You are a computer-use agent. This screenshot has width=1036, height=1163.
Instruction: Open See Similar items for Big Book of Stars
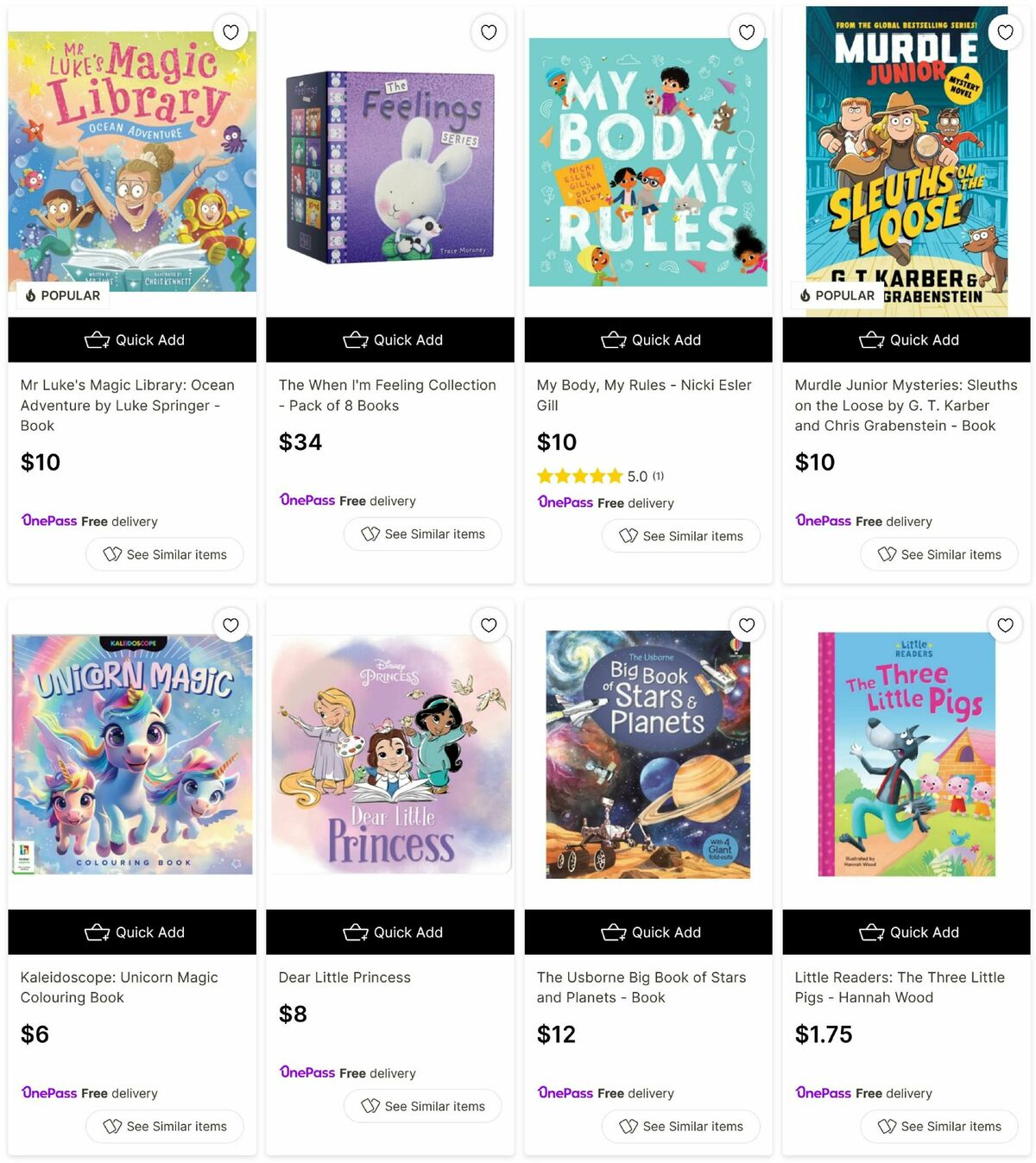[x=680, y=1126]
